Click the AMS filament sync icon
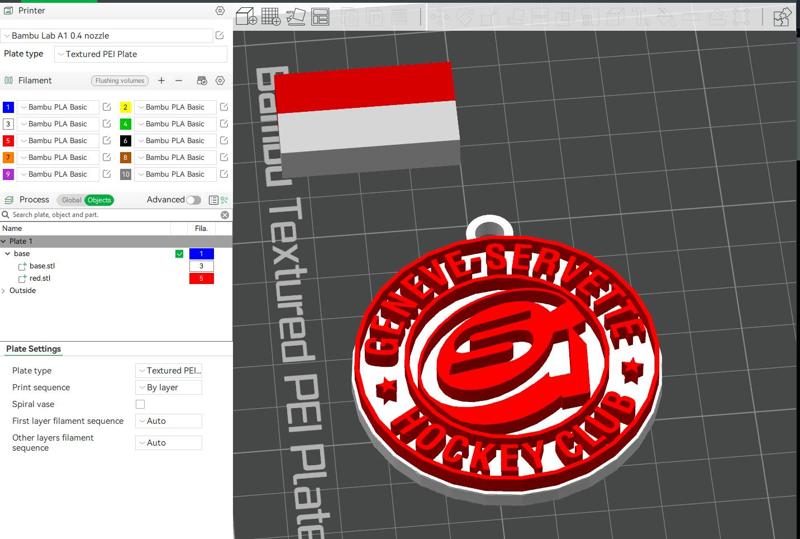 [x=202, y=81]
